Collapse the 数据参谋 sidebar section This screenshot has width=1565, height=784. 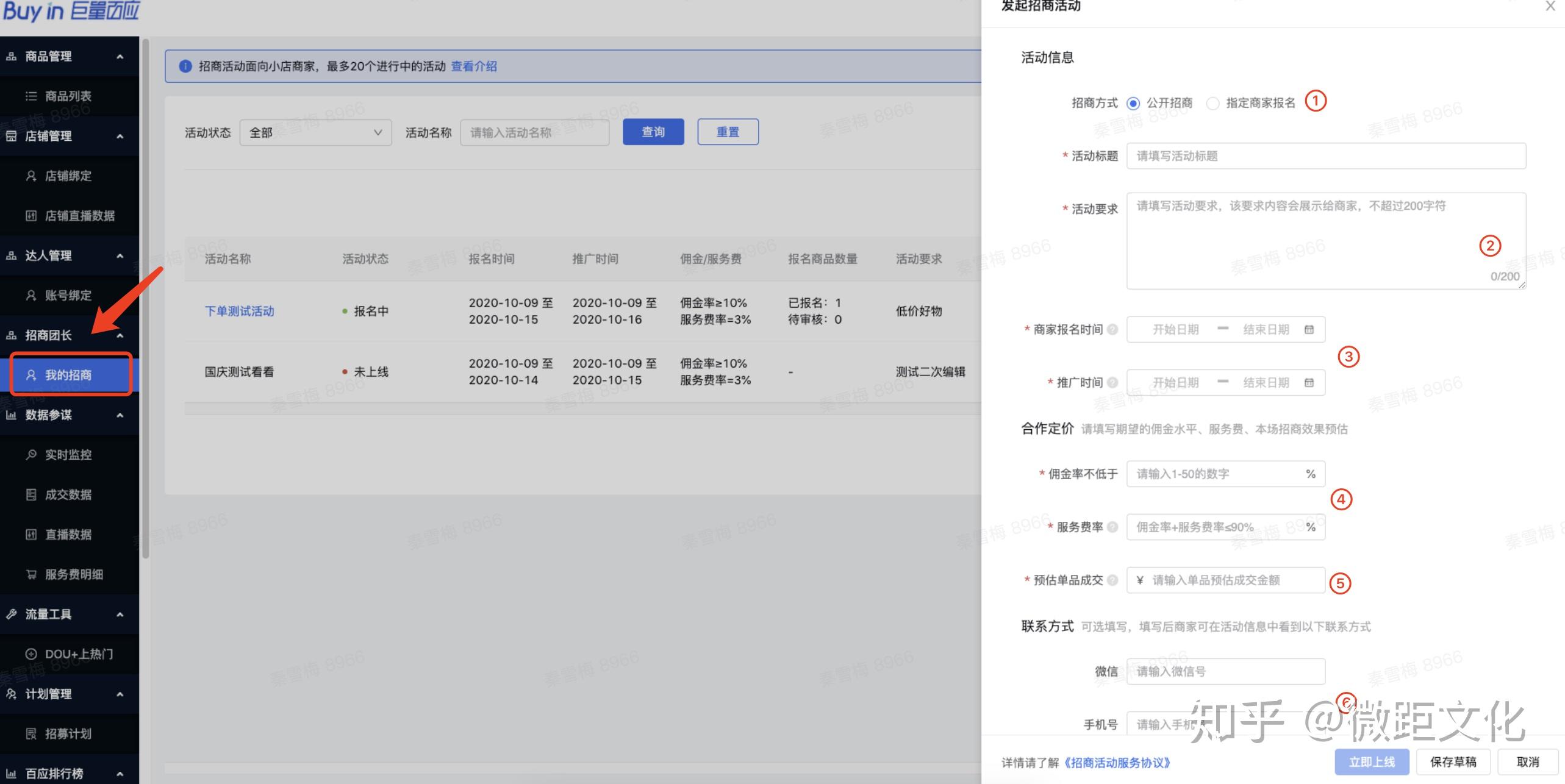pyautogui.click(x=120, y=415)
